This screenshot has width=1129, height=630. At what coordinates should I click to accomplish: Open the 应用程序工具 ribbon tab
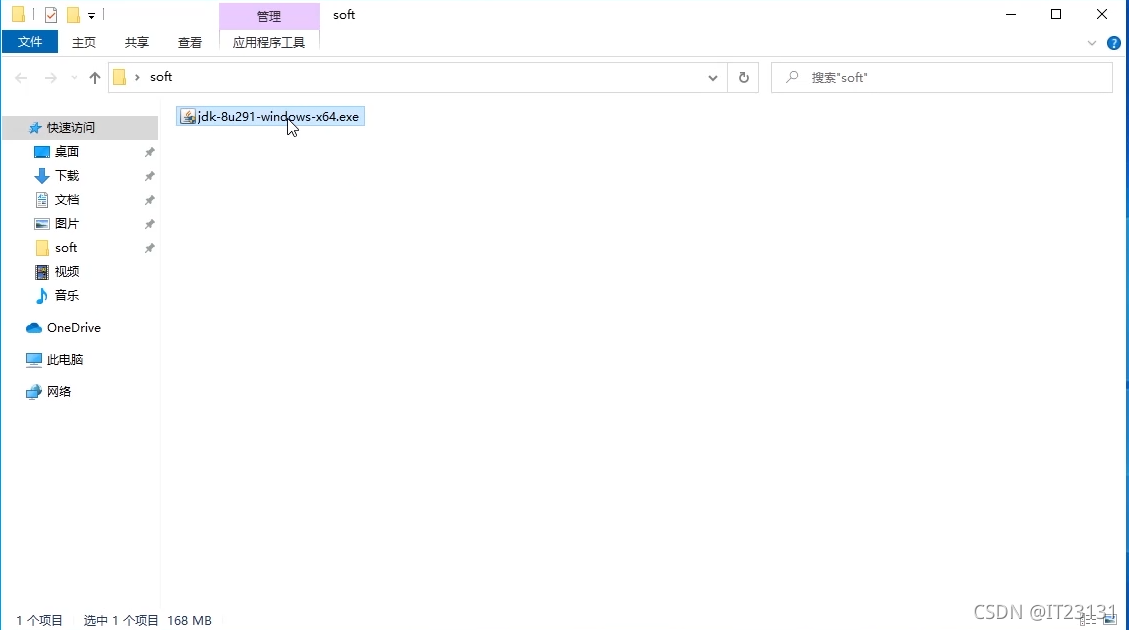(x=269, y=42)
